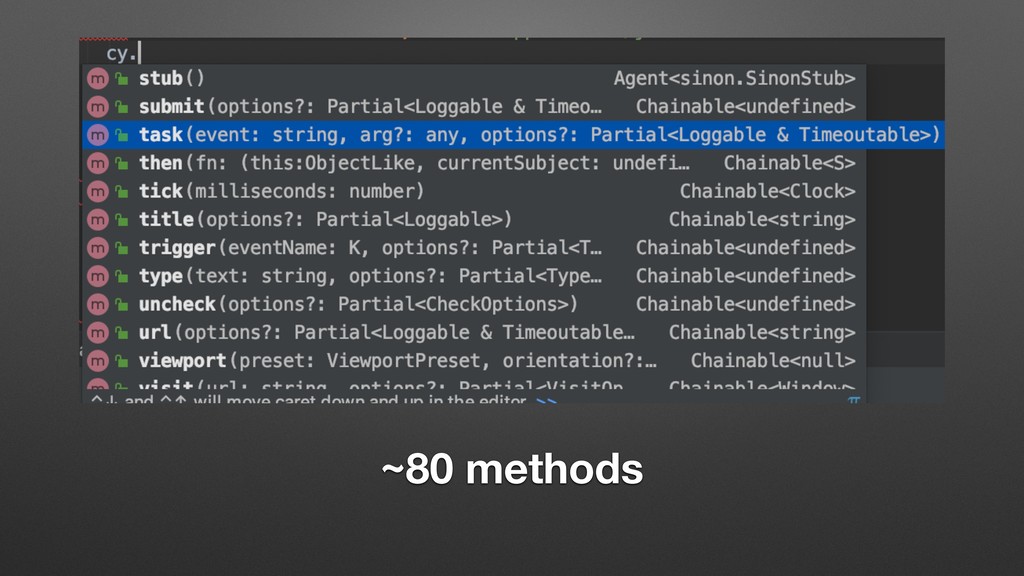Screen dimensions: 1024x576
Task: Pick the then(fn:) completion item
Action: [474, 163]
